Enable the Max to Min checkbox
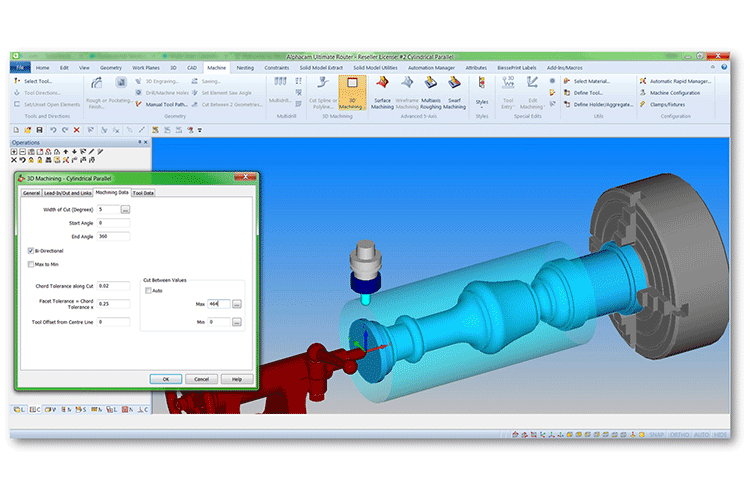Screen dimensions: 750x500 point(31,264)
